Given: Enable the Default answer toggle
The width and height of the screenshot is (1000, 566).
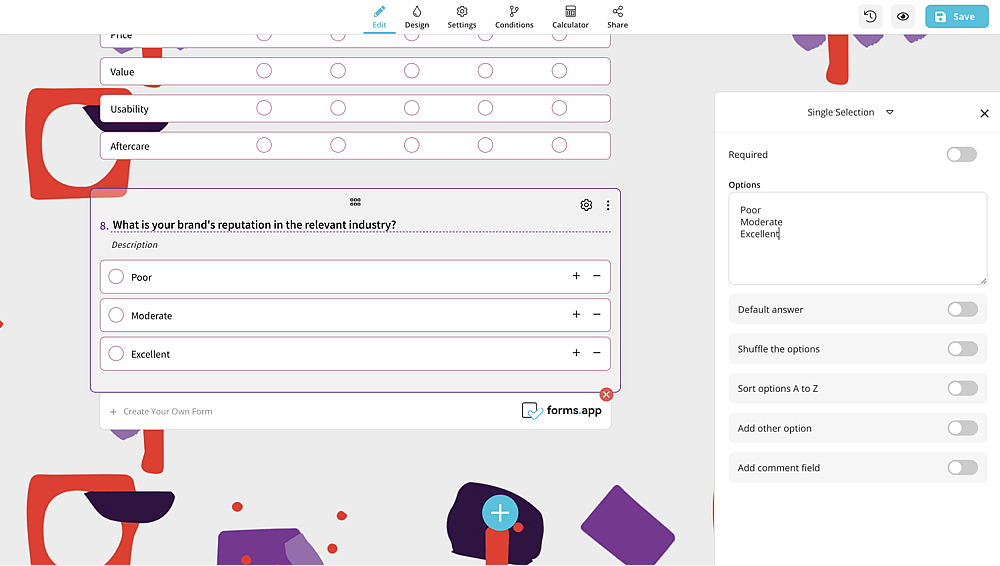Looking at the screenshot, I should [x=962, y=309].
